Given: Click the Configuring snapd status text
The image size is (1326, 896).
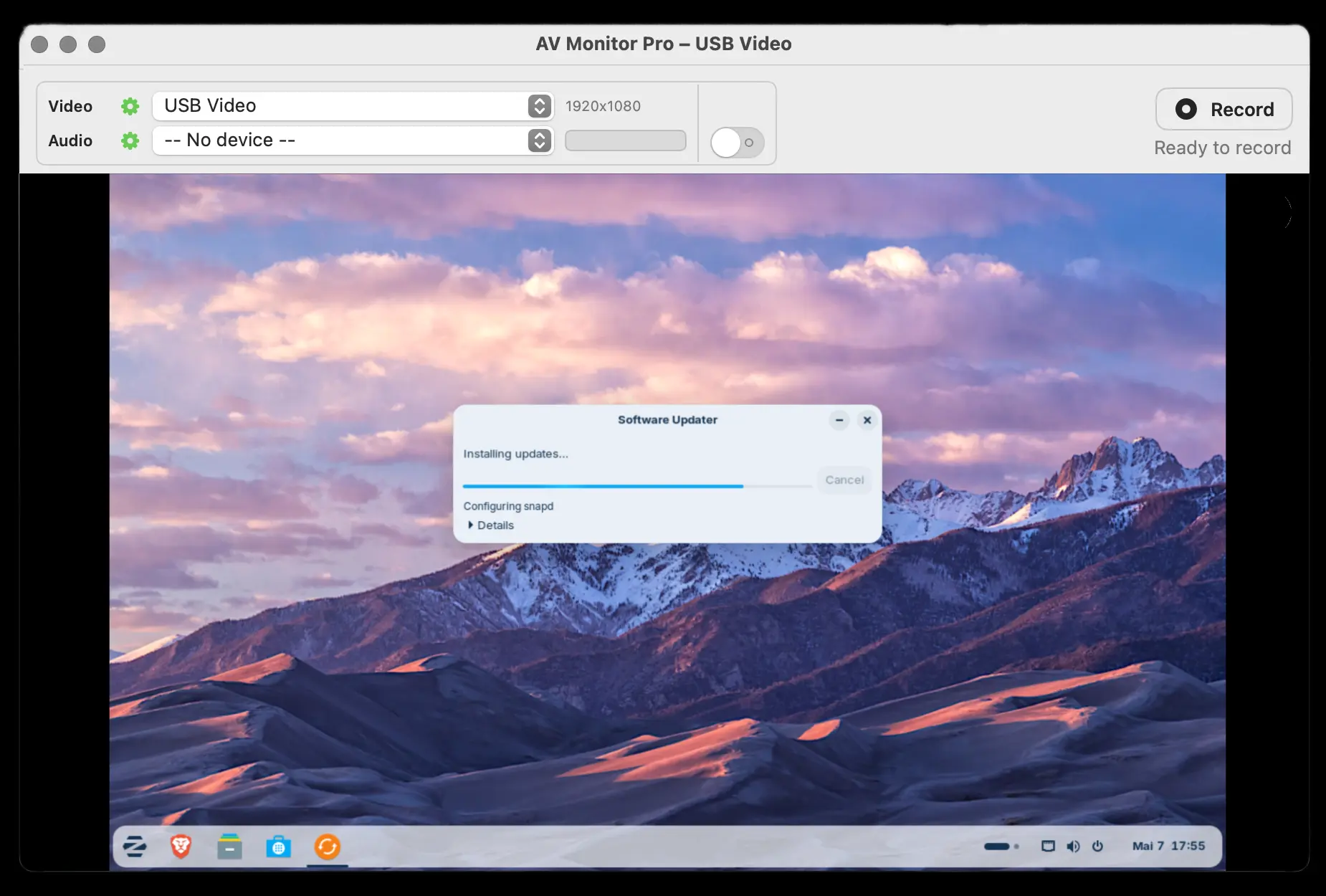Looking at the screenshot, I should pyautogui.click(x=508, y=506).
